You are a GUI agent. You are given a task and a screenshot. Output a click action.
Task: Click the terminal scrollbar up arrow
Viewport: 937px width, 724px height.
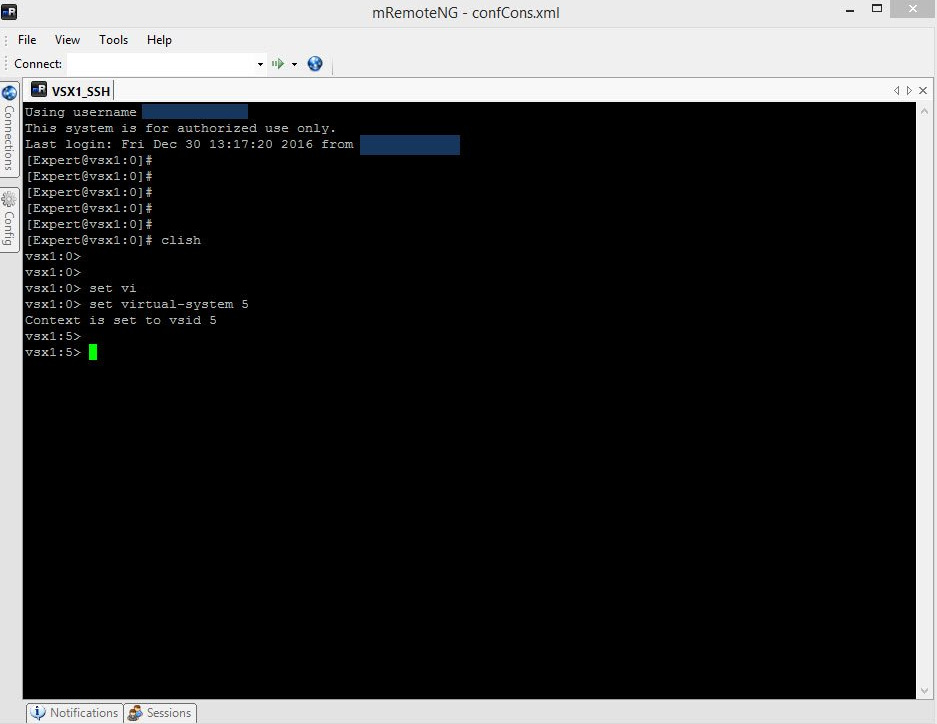924,111
